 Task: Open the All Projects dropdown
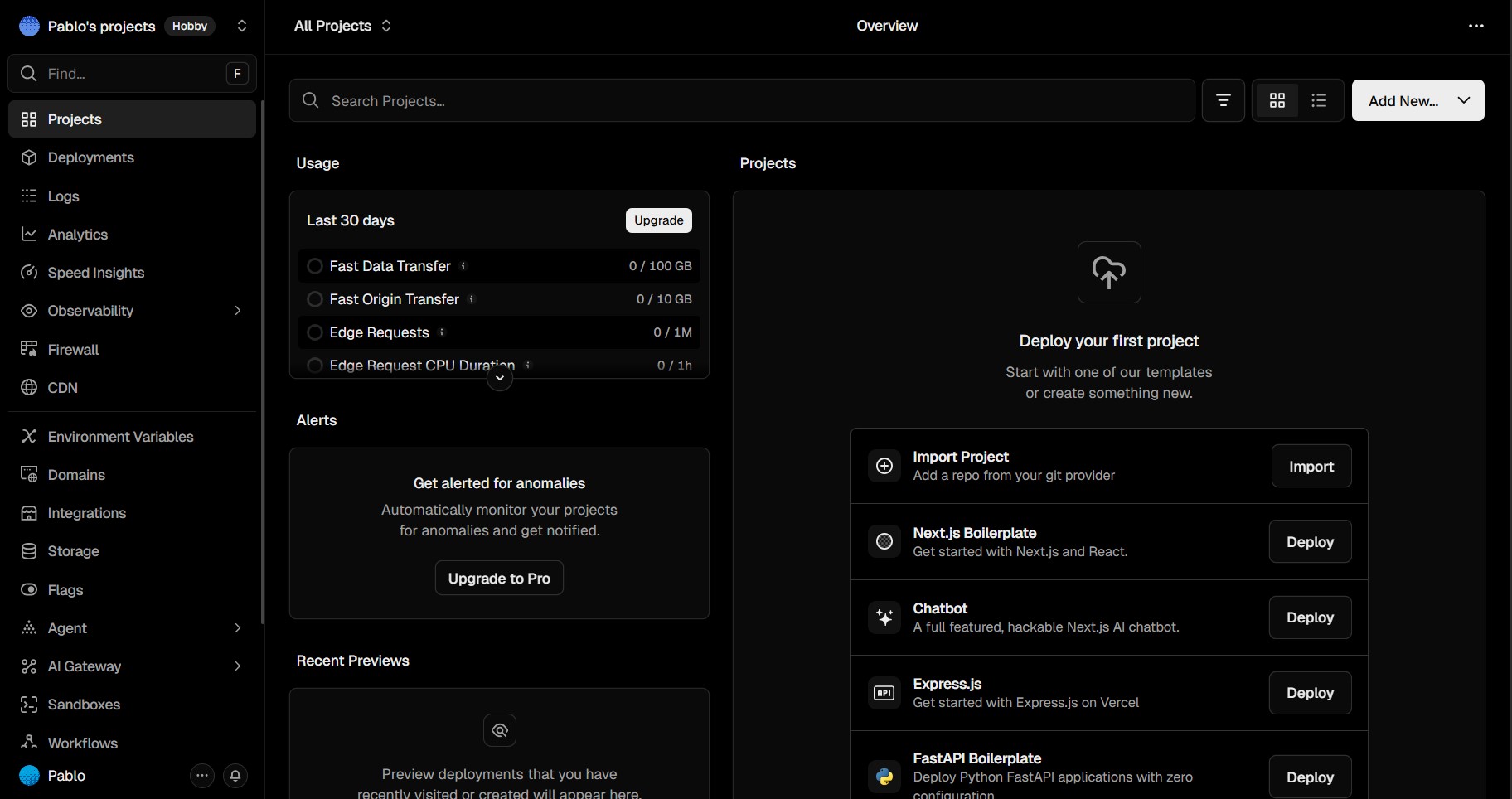[x=342, y=26]
